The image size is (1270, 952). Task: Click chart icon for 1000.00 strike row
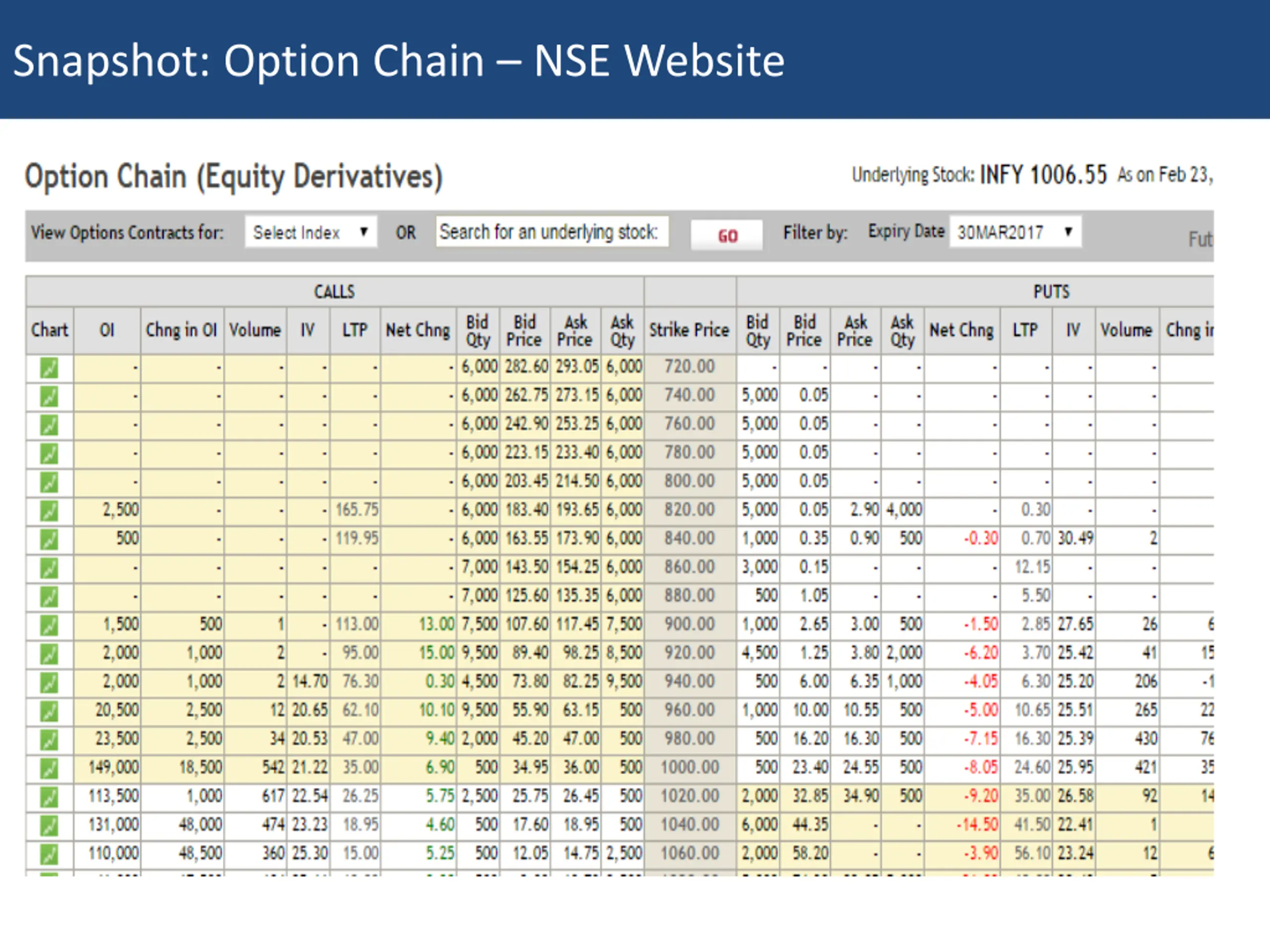coord(49,769)
